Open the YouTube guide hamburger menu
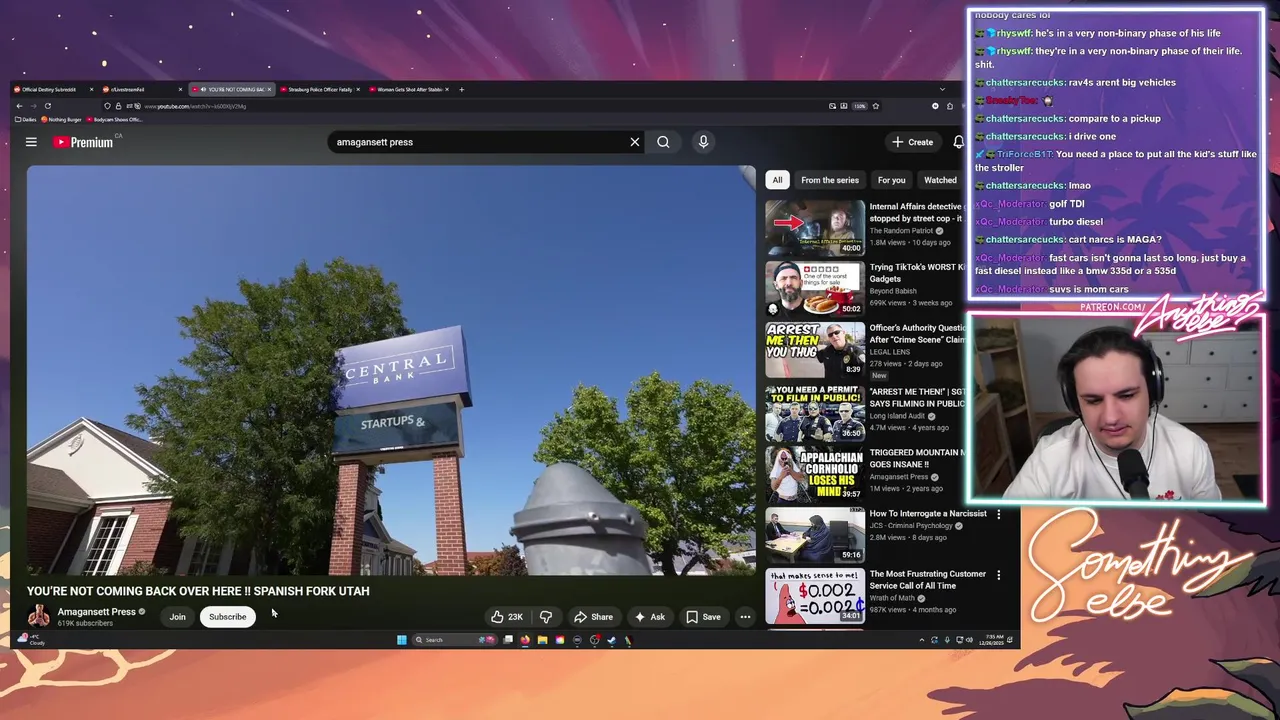This screenshot has width=1280, height=720. click(x=31, y=142)
